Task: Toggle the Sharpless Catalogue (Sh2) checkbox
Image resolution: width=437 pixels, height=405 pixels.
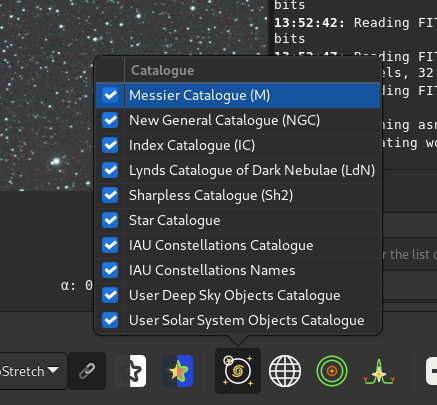Action: pyautogui.click(x=110, y=195)
